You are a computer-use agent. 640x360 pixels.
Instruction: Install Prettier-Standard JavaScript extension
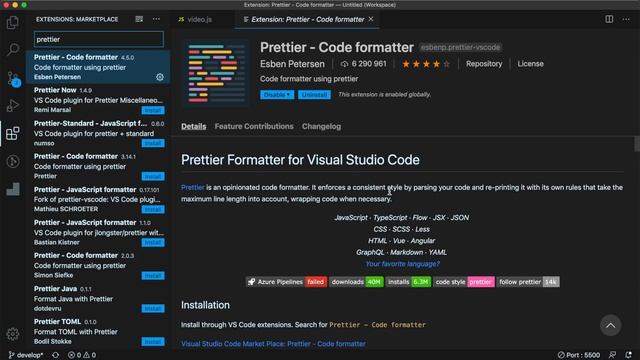point(153,143)
